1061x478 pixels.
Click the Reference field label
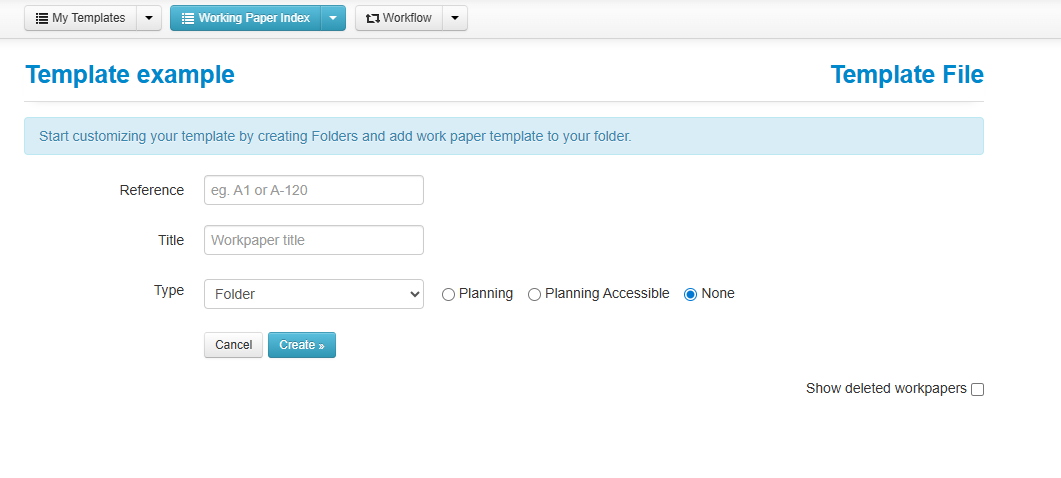tap(152, 190)
